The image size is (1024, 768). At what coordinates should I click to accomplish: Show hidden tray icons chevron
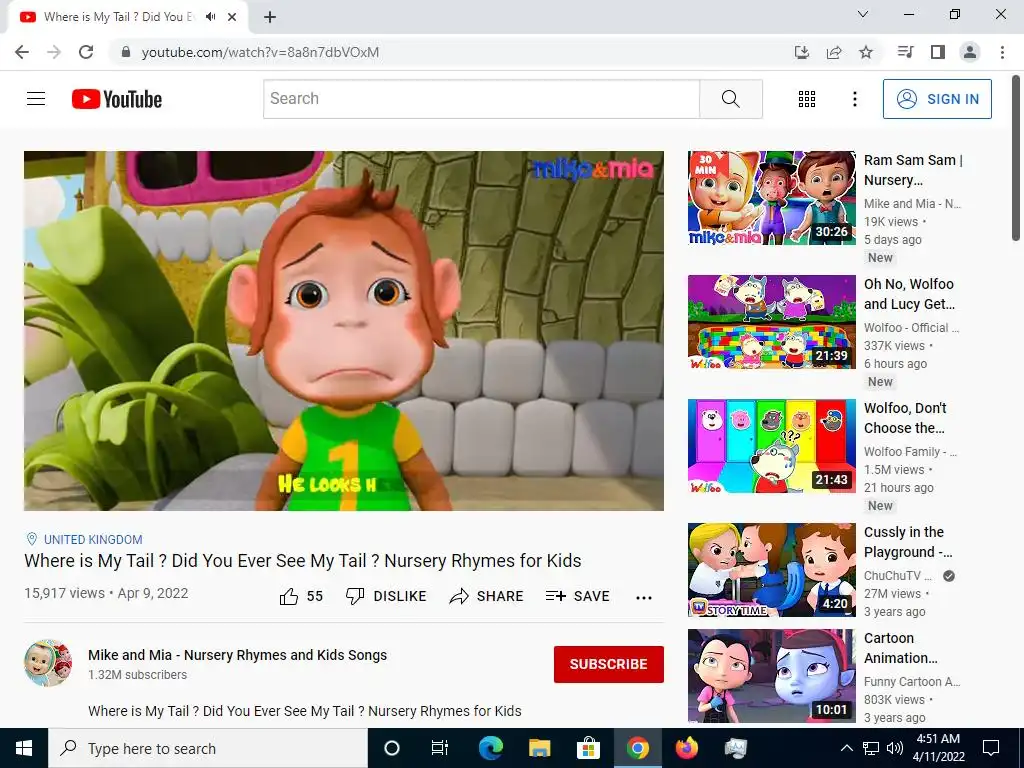point(846,748)
